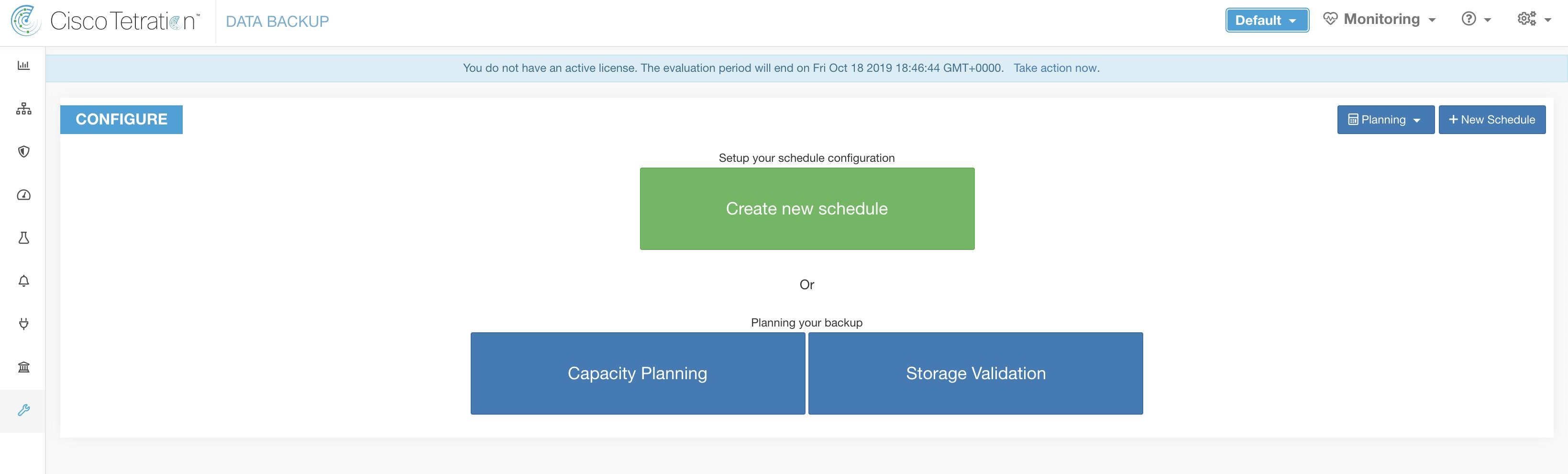Click the performance gauge icon in sidebar
Image resolution: width=1568 pixels, height=474 pixels.
coord(24,195)
